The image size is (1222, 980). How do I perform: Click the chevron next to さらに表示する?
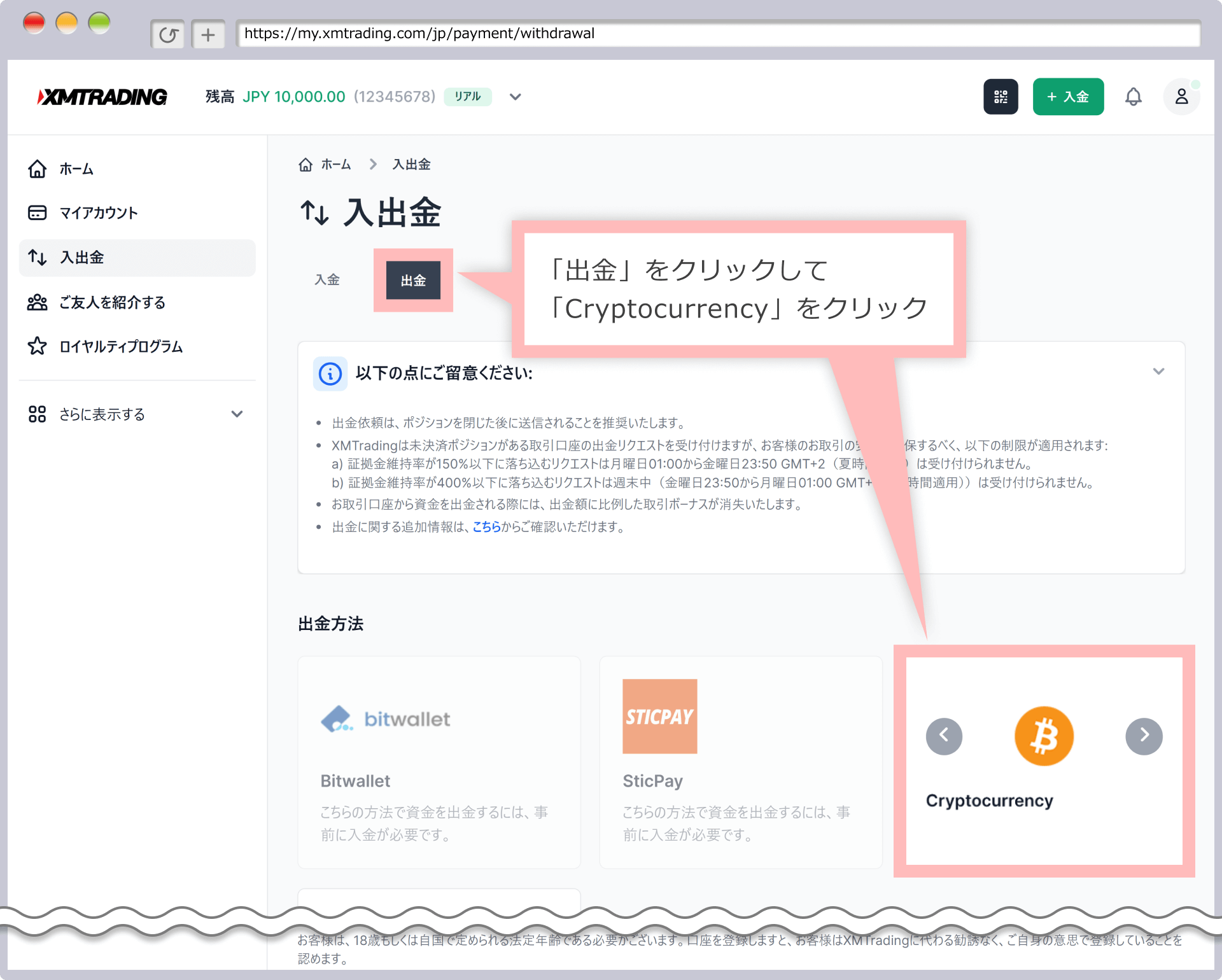click(x=237, y=414)
